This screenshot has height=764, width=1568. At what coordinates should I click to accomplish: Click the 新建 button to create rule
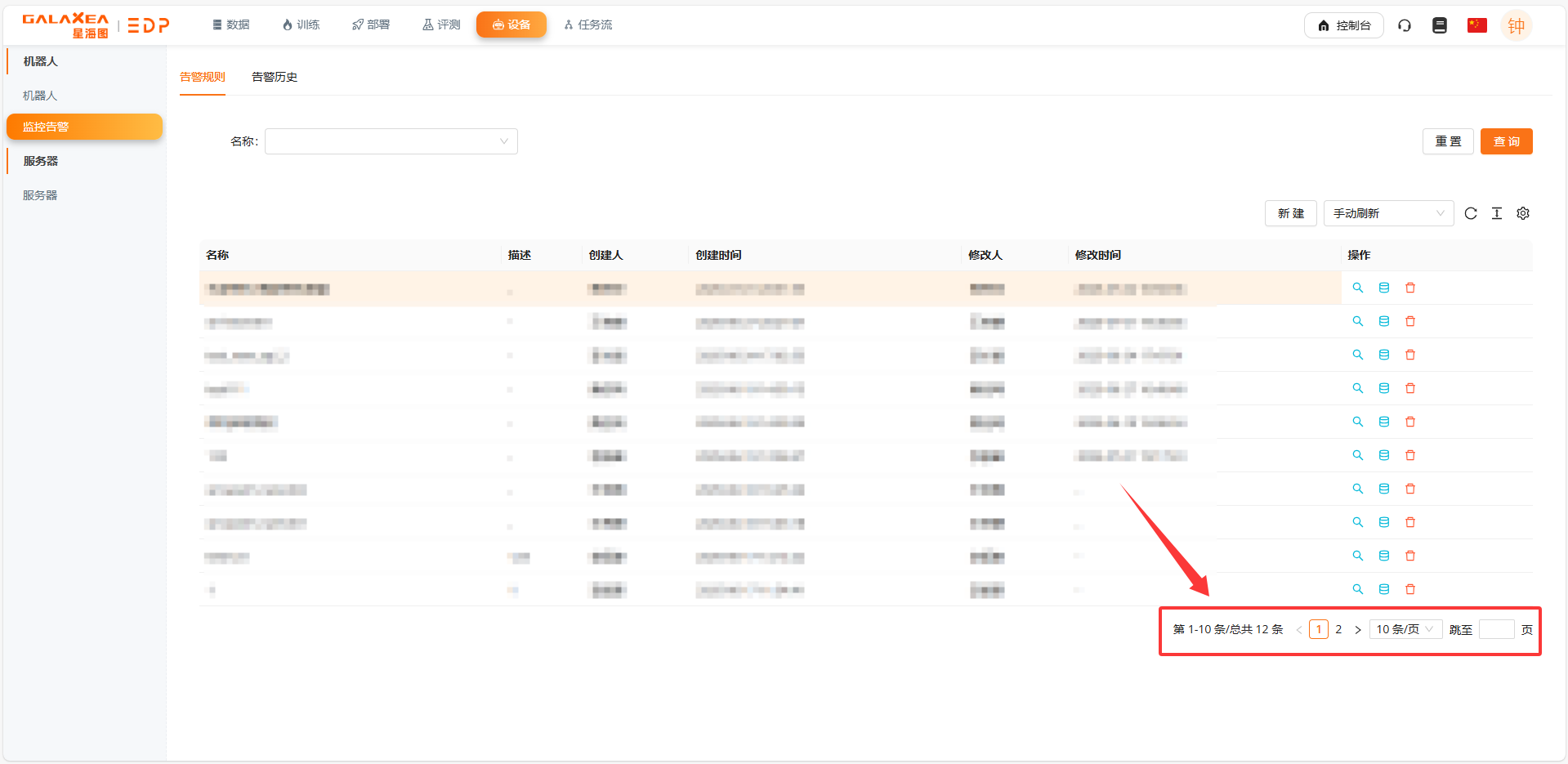1290,213
